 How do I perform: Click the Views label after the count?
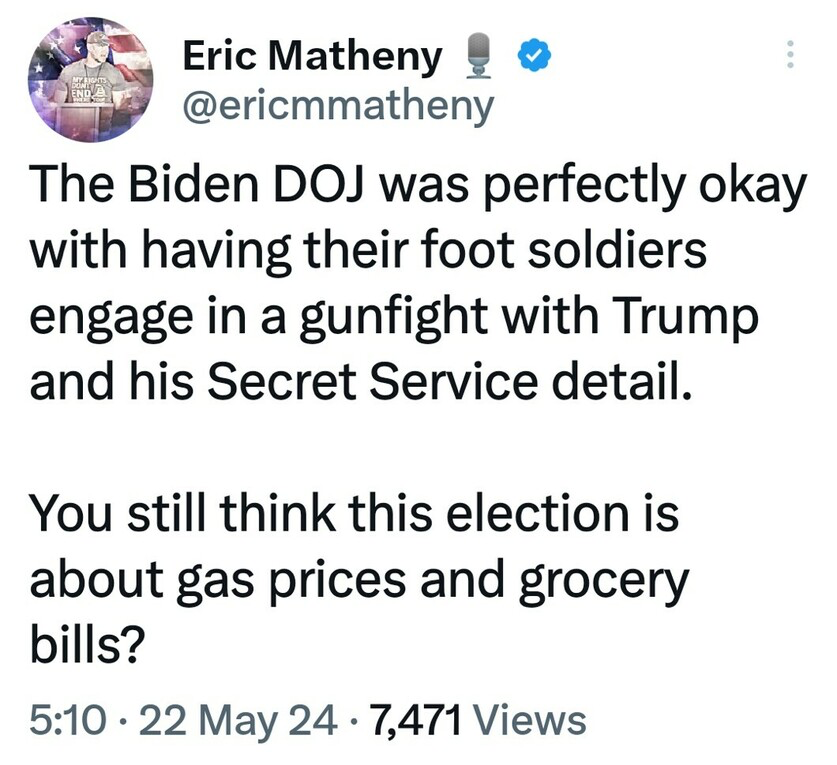point(530,720)
